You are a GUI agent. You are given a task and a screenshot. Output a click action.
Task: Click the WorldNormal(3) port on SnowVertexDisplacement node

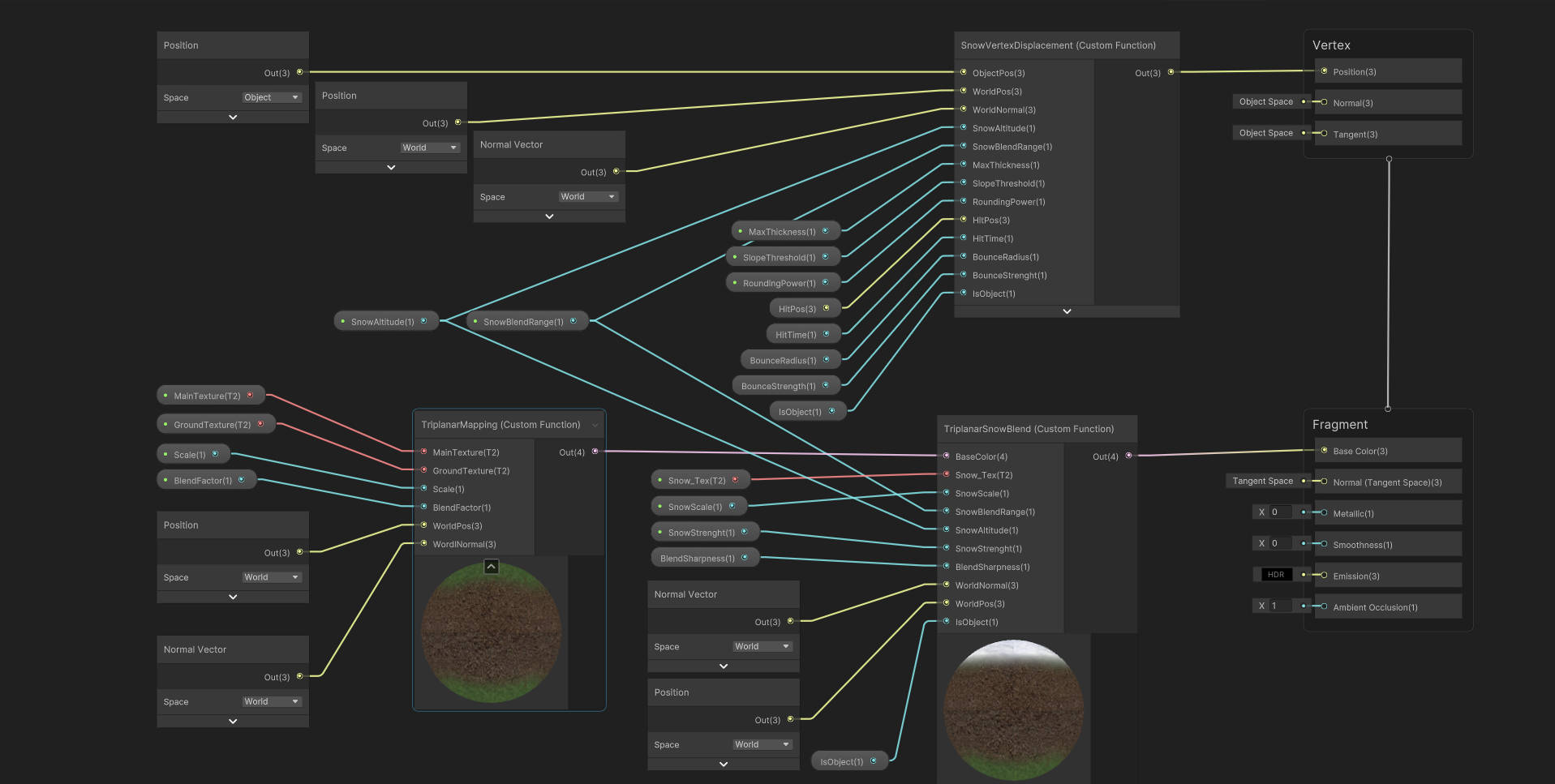[963, 109]
